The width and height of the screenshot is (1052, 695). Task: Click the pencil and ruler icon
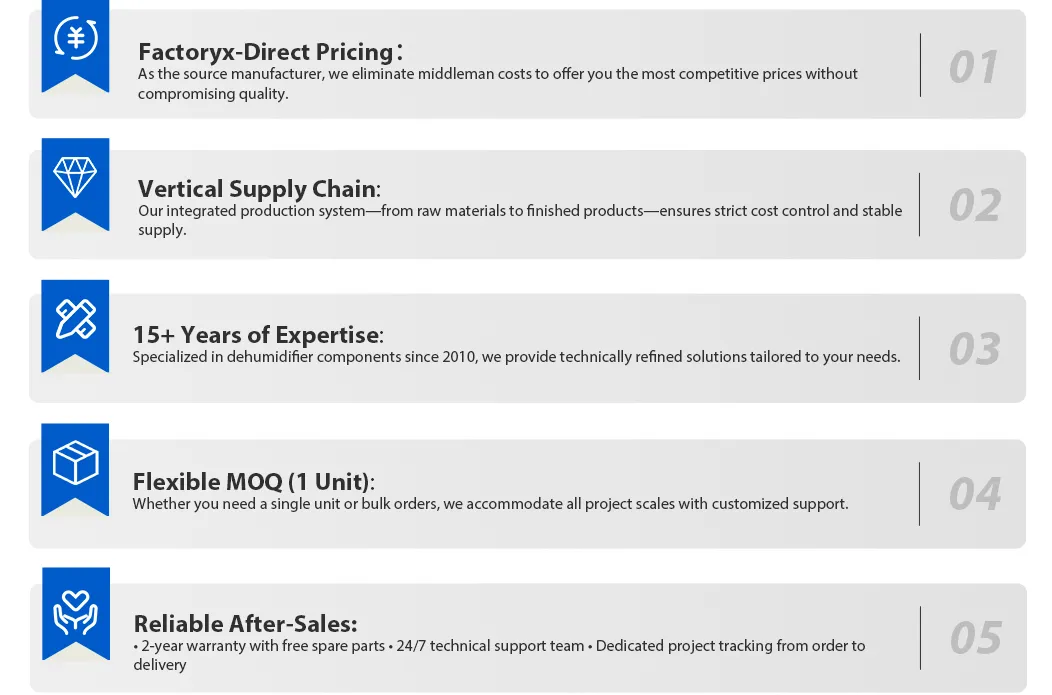pos(75,319)
